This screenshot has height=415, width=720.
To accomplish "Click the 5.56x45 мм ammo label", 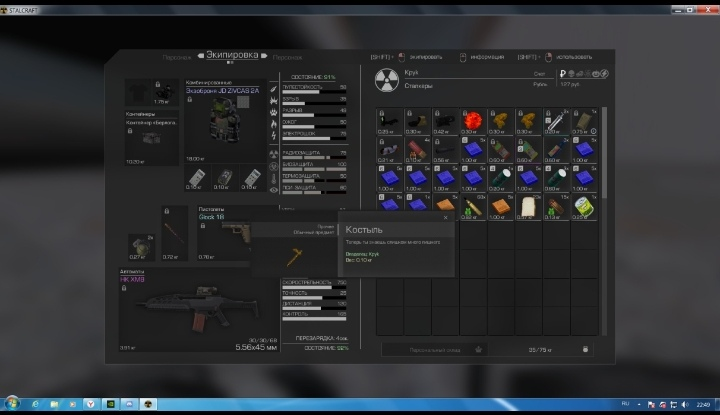I will [256, 348].
